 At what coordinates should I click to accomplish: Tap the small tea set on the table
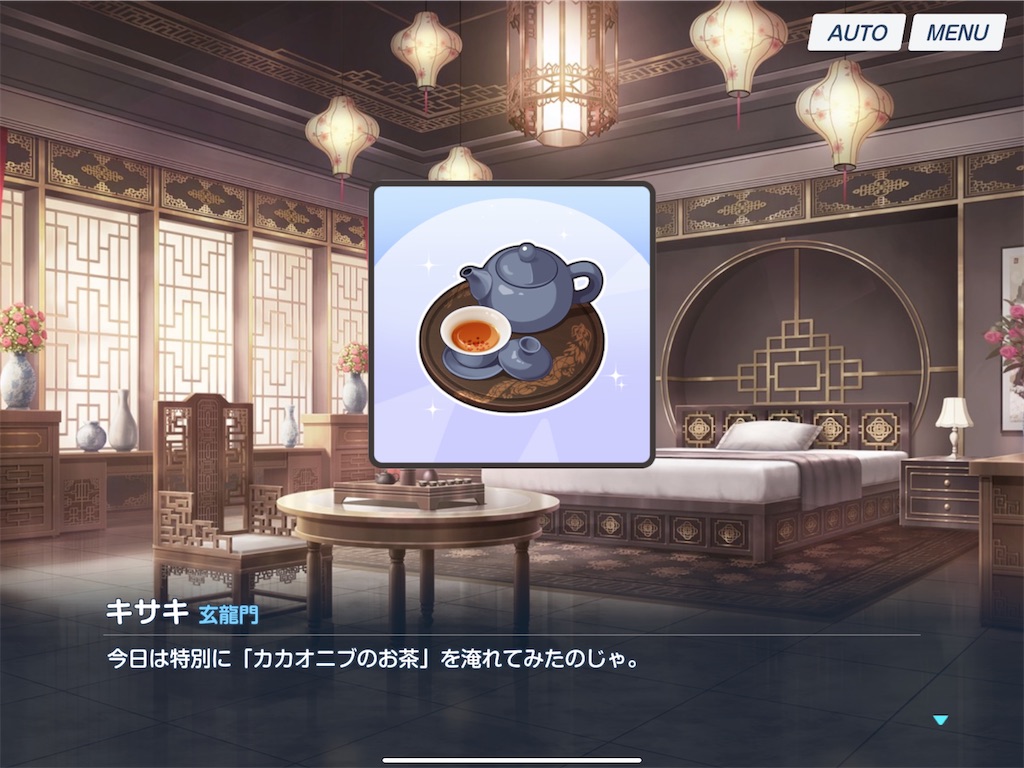(418, 481)
